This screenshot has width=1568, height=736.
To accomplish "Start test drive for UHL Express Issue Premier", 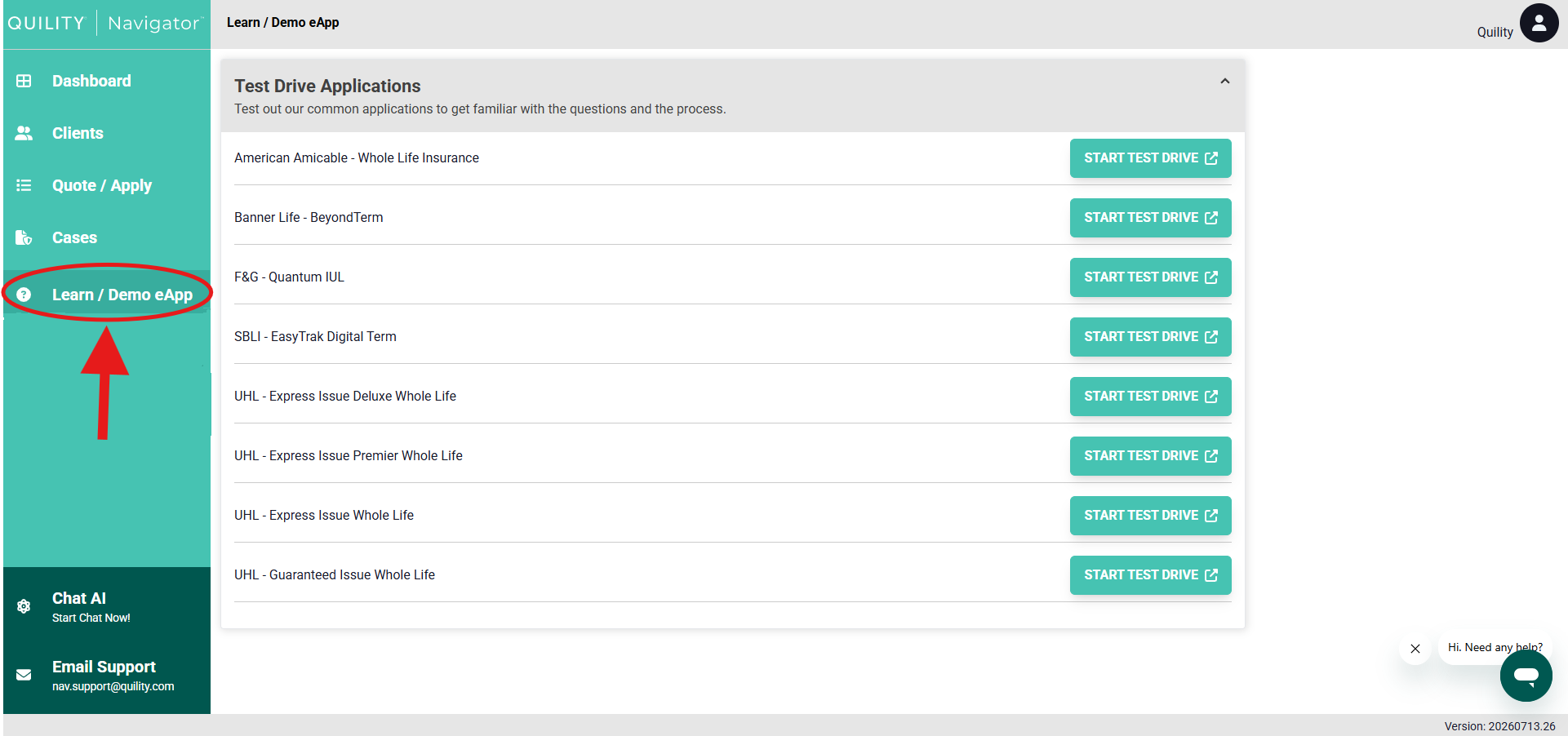I will tap(1150, 456).
